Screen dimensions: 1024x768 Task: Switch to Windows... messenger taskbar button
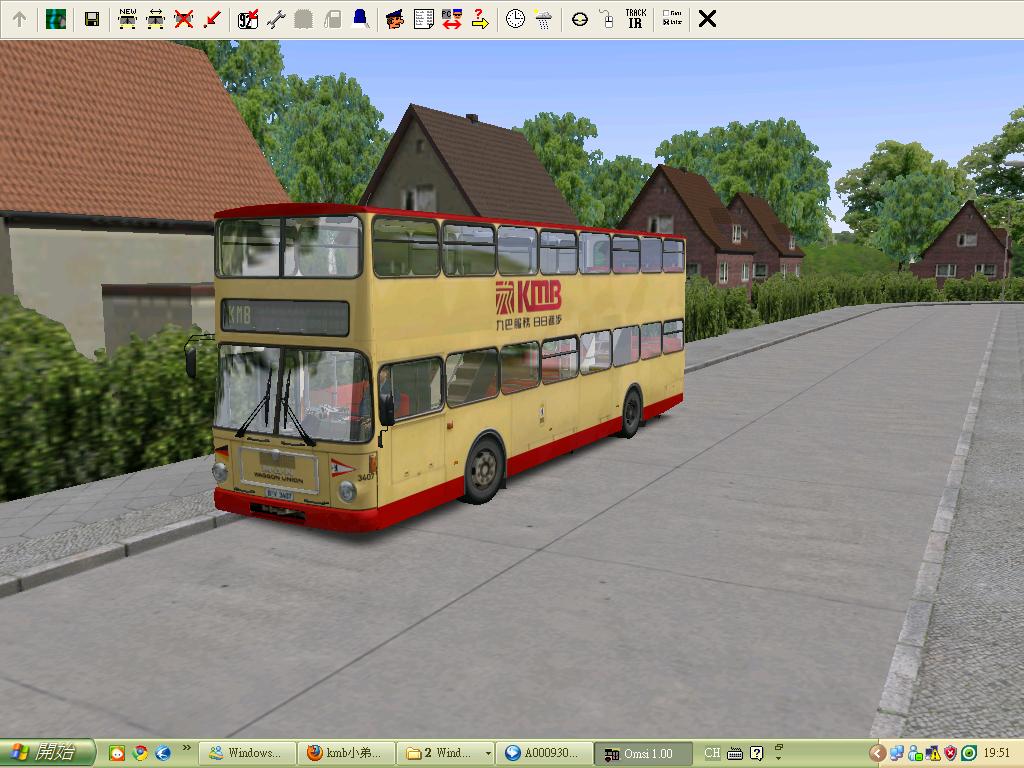pyautogui.click(x=247, y=753)
